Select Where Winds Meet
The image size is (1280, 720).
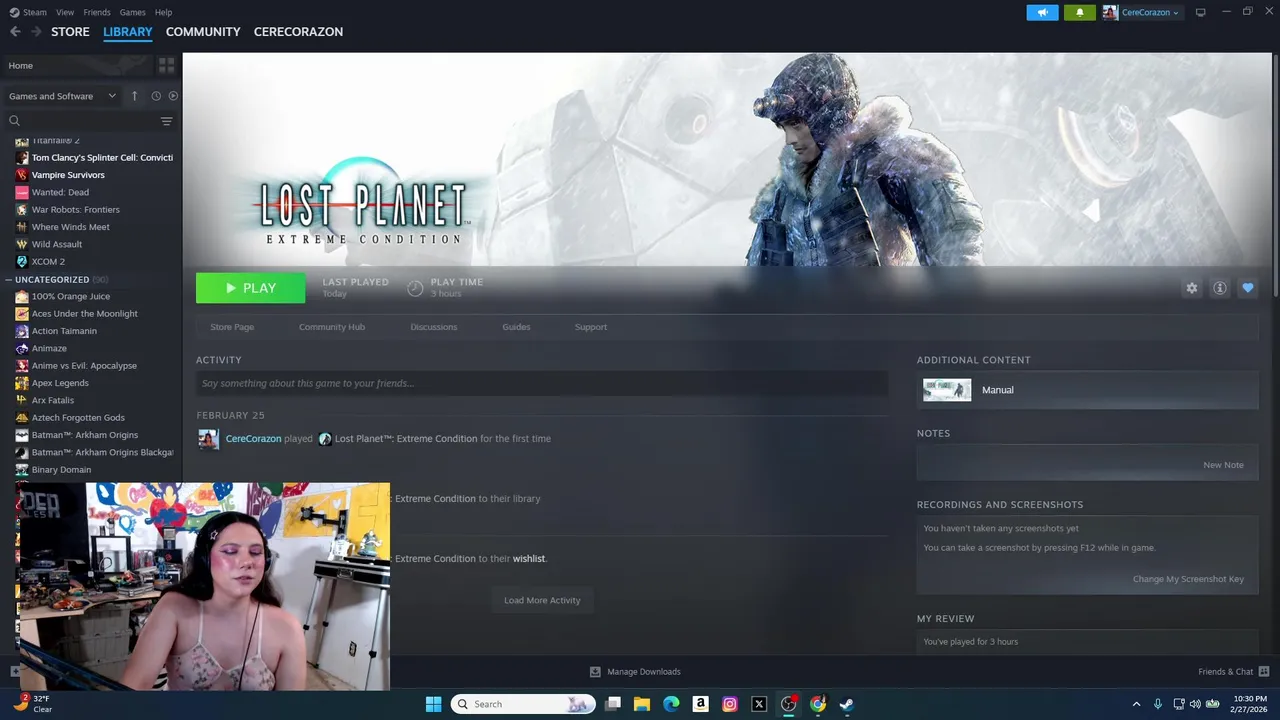pos(71,227)
